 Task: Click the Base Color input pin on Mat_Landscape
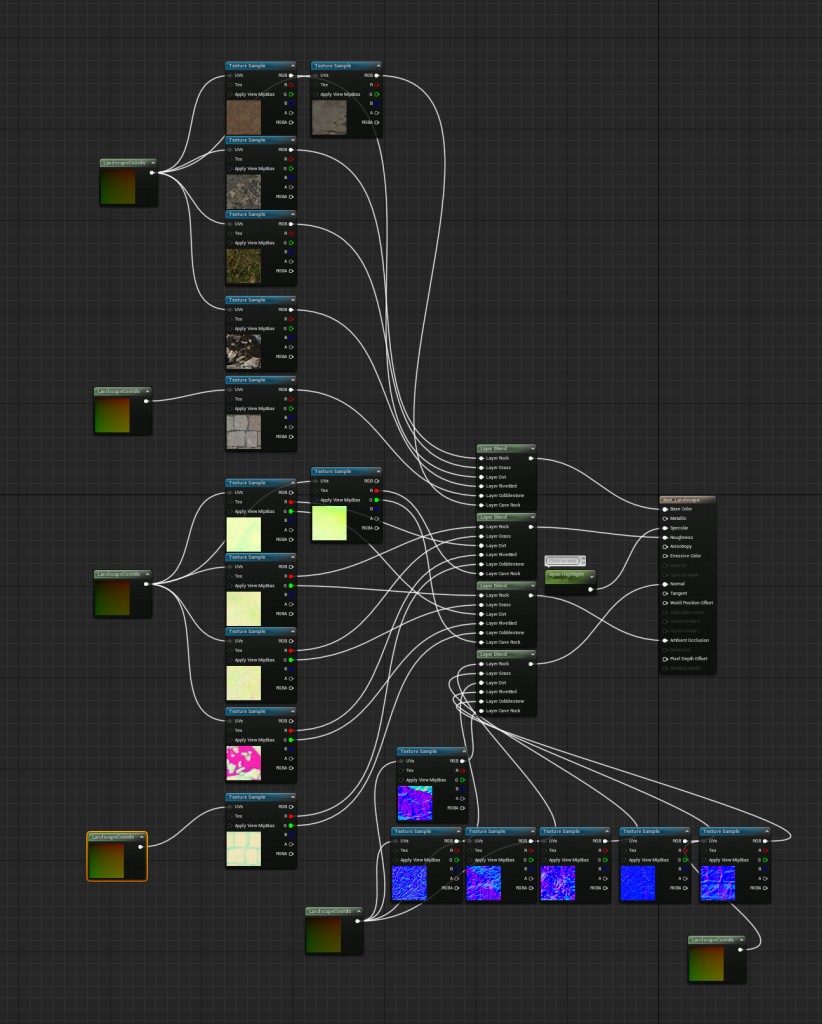pos(666,509)
